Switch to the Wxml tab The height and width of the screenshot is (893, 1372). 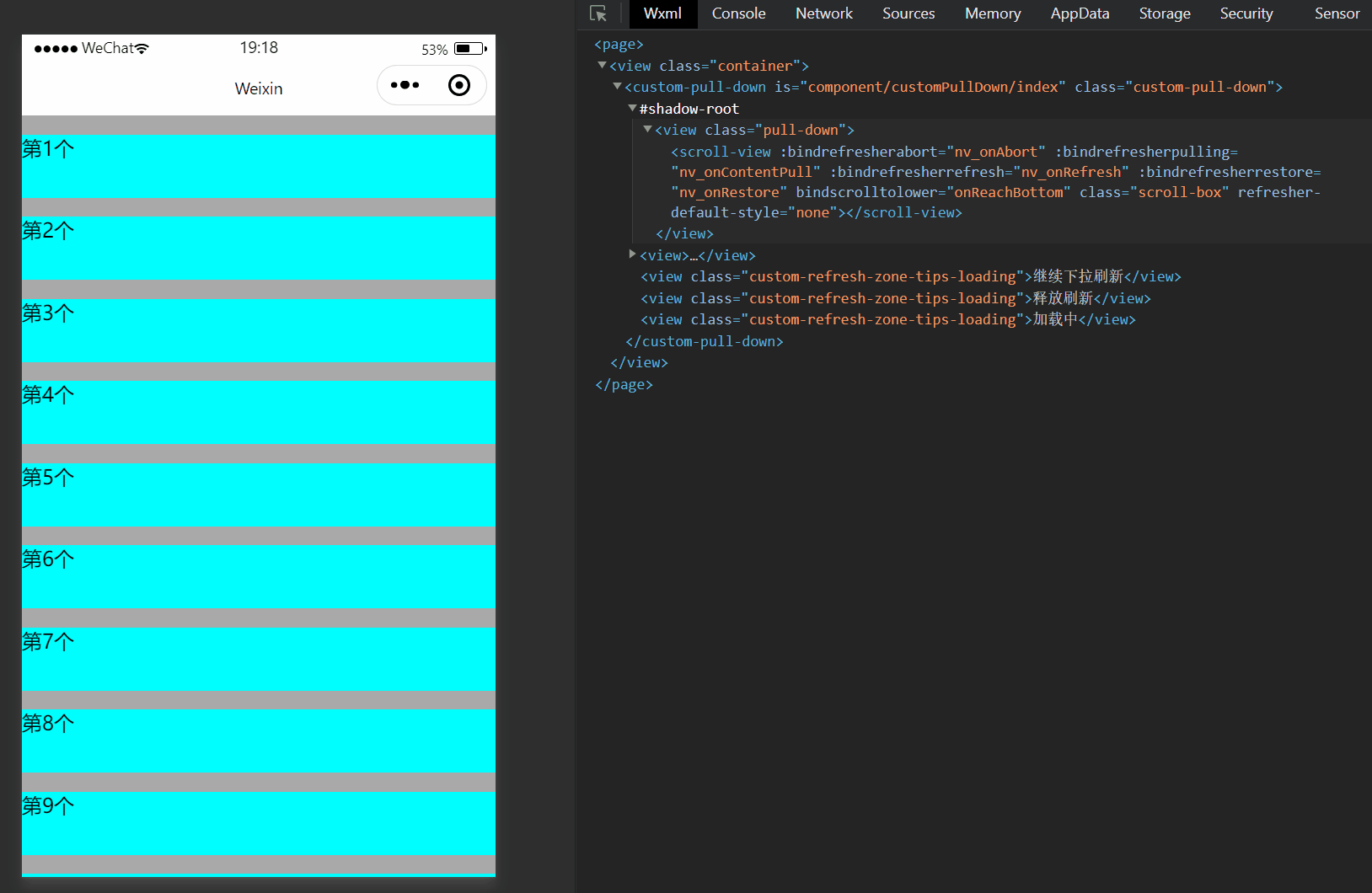662,13
